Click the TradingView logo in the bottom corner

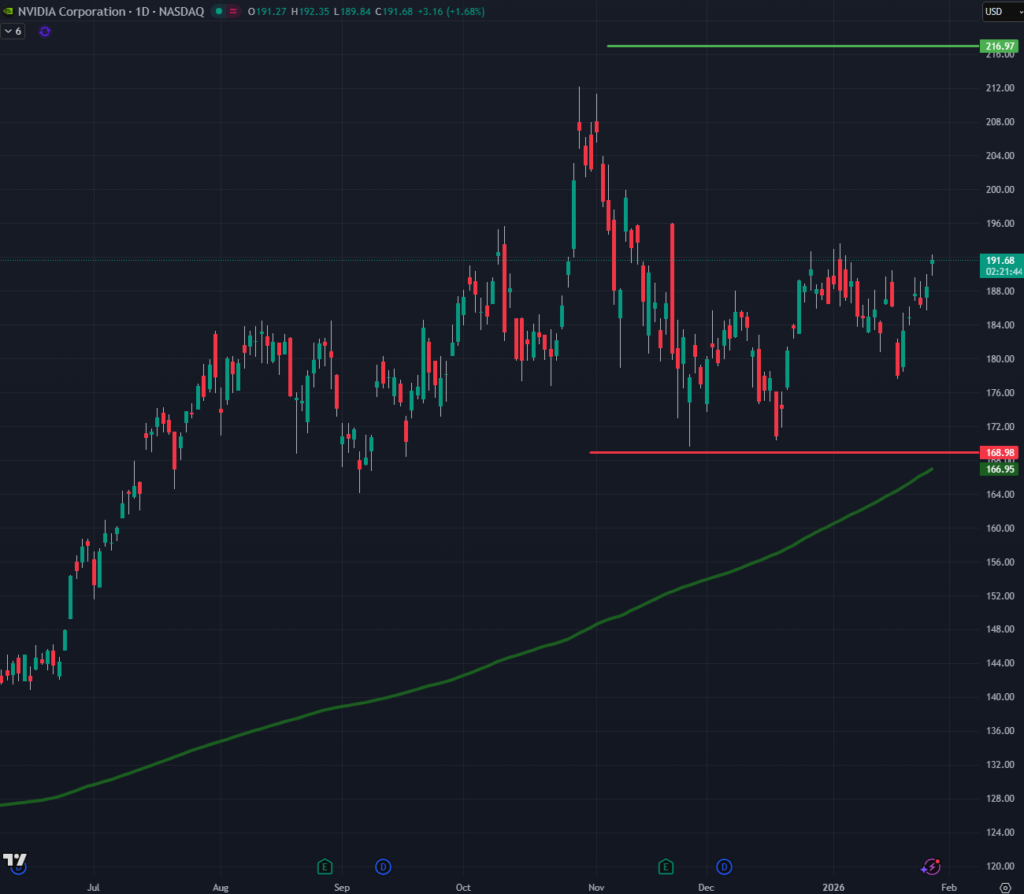(x=15, y=860)
